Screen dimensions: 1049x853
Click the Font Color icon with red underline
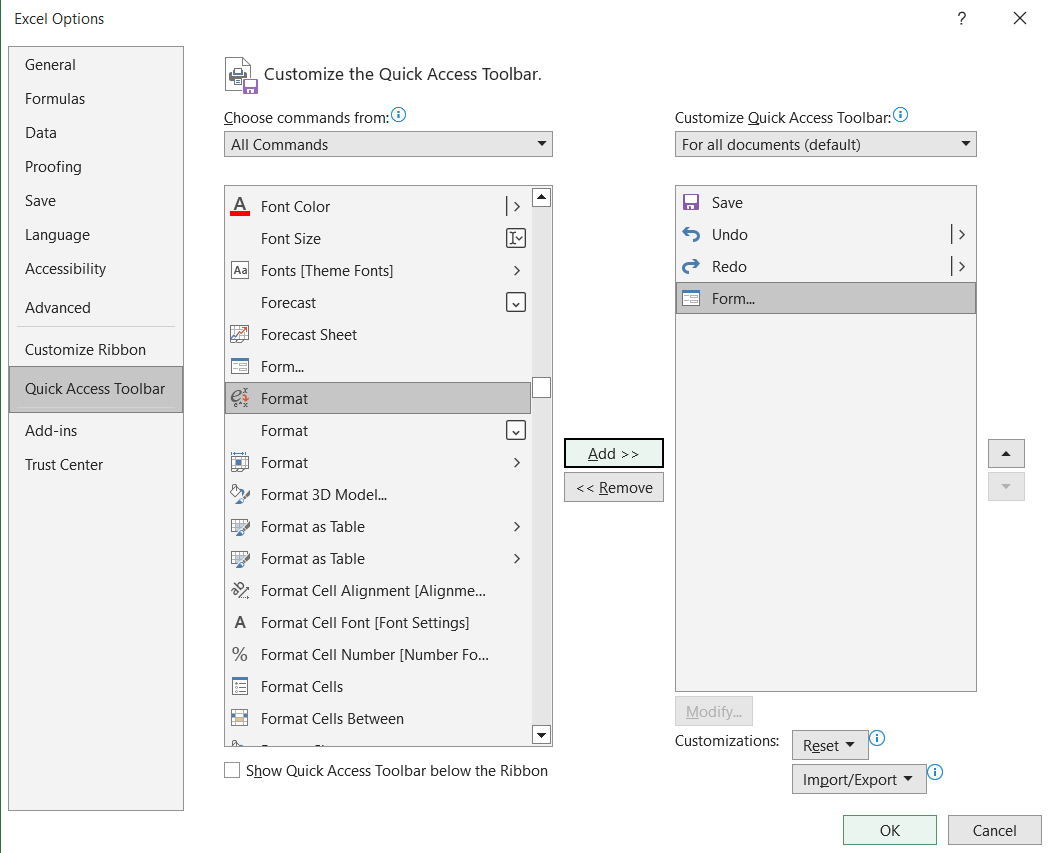coord(240,206)
